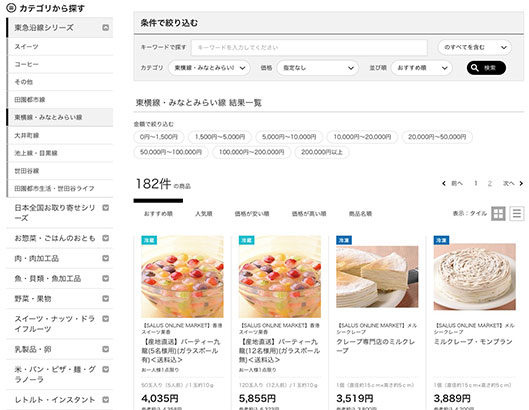Go to next page with 次へ
The image size is (529, 410).
click(x=513, y=183)
